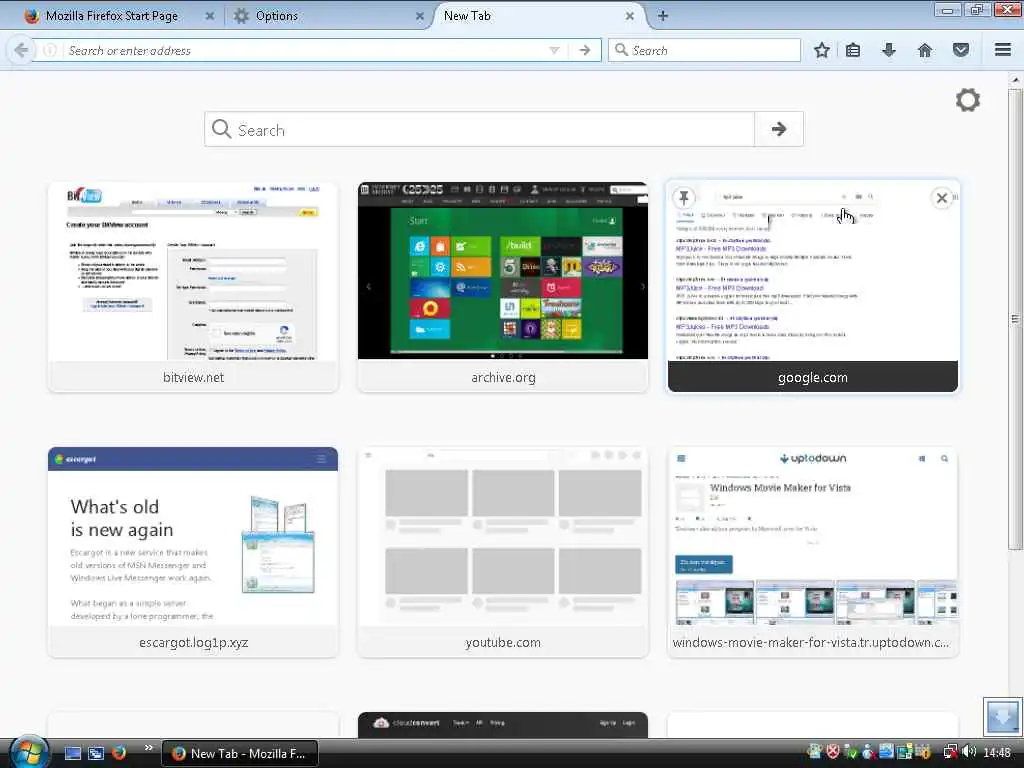The height and width of the screenshot is (768, 1024).
Task: Click the escargot.log1p.xyz label
Action: pyautogui.click(x=193, y=643)
